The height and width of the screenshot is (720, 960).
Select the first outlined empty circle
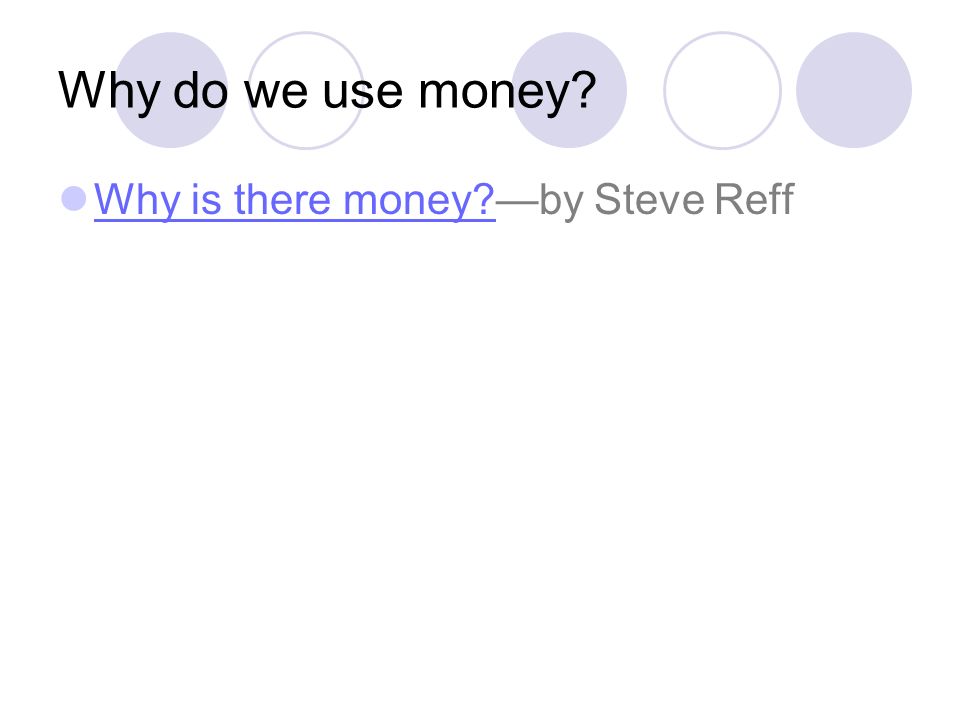point(306,90)
